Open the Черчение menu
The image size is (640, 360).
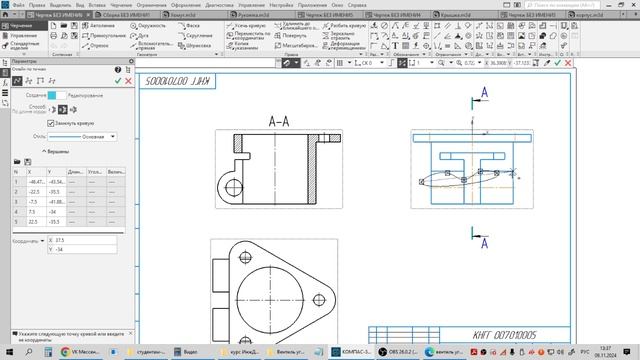pyautogui.click(x=121, y=5)
